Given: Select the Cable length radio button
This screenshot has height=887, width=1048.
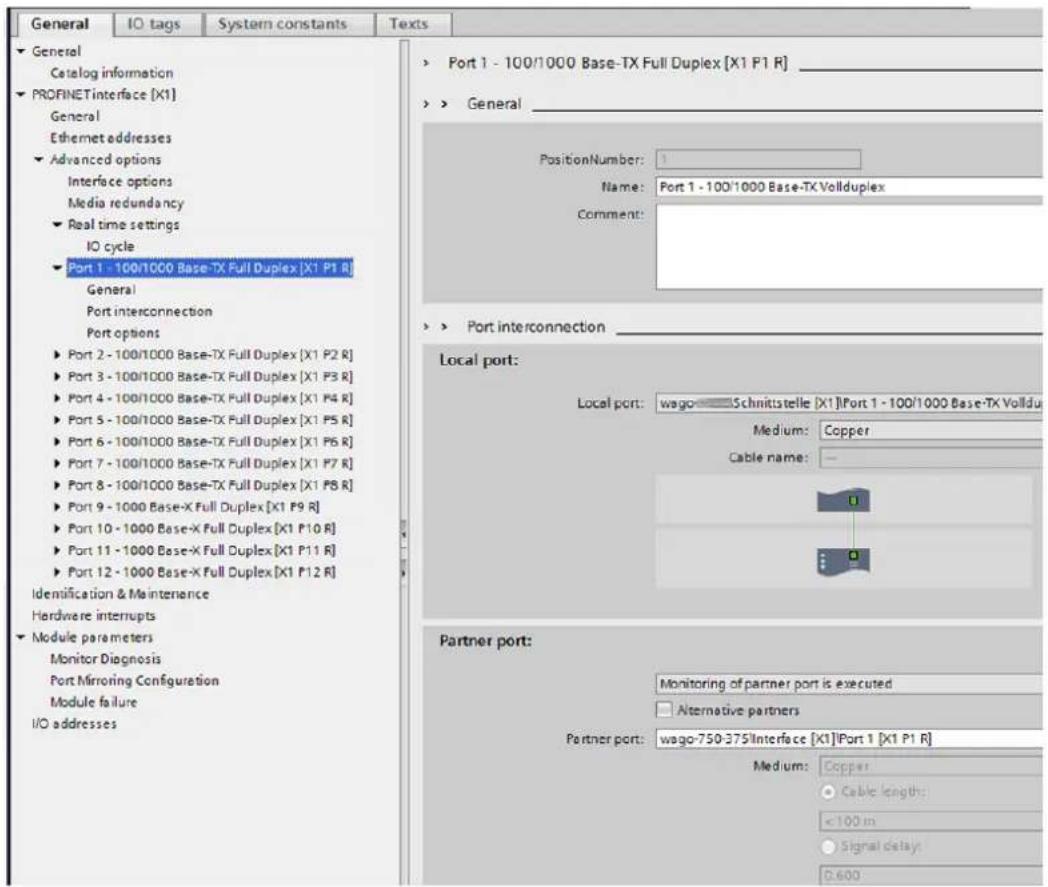Looking at the screenshot, I should pos(828,792).
